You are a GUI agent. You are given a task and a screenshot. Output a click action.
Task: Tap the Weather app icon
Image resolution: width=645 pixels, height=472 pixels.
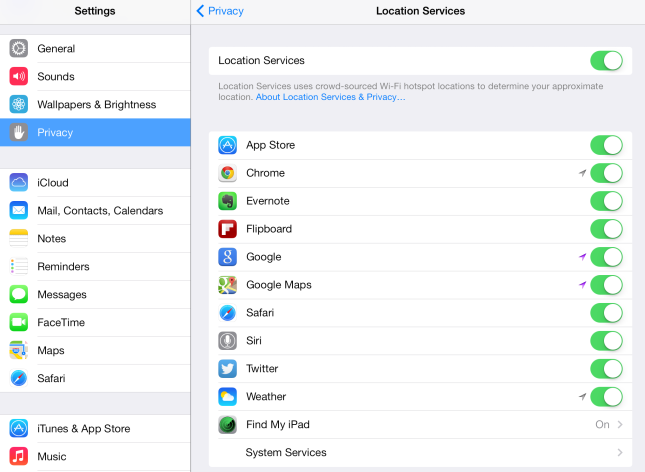coord(228,397)
